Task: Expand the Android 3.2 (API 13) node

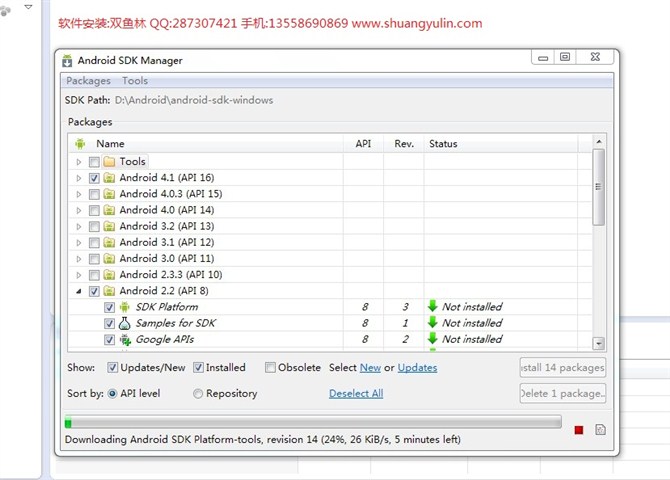Action: [x=79, y=227]
